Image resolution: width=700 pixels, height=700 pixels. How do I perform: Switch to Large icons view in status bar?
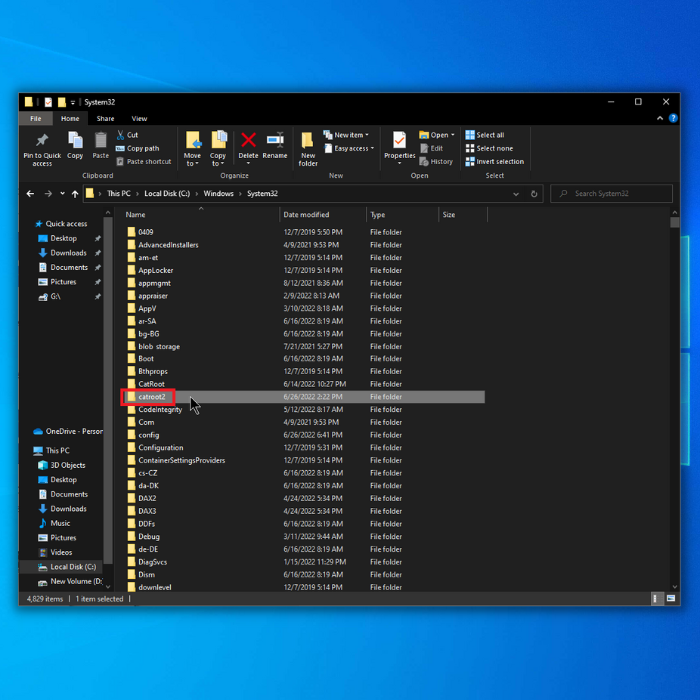[671, 599]
